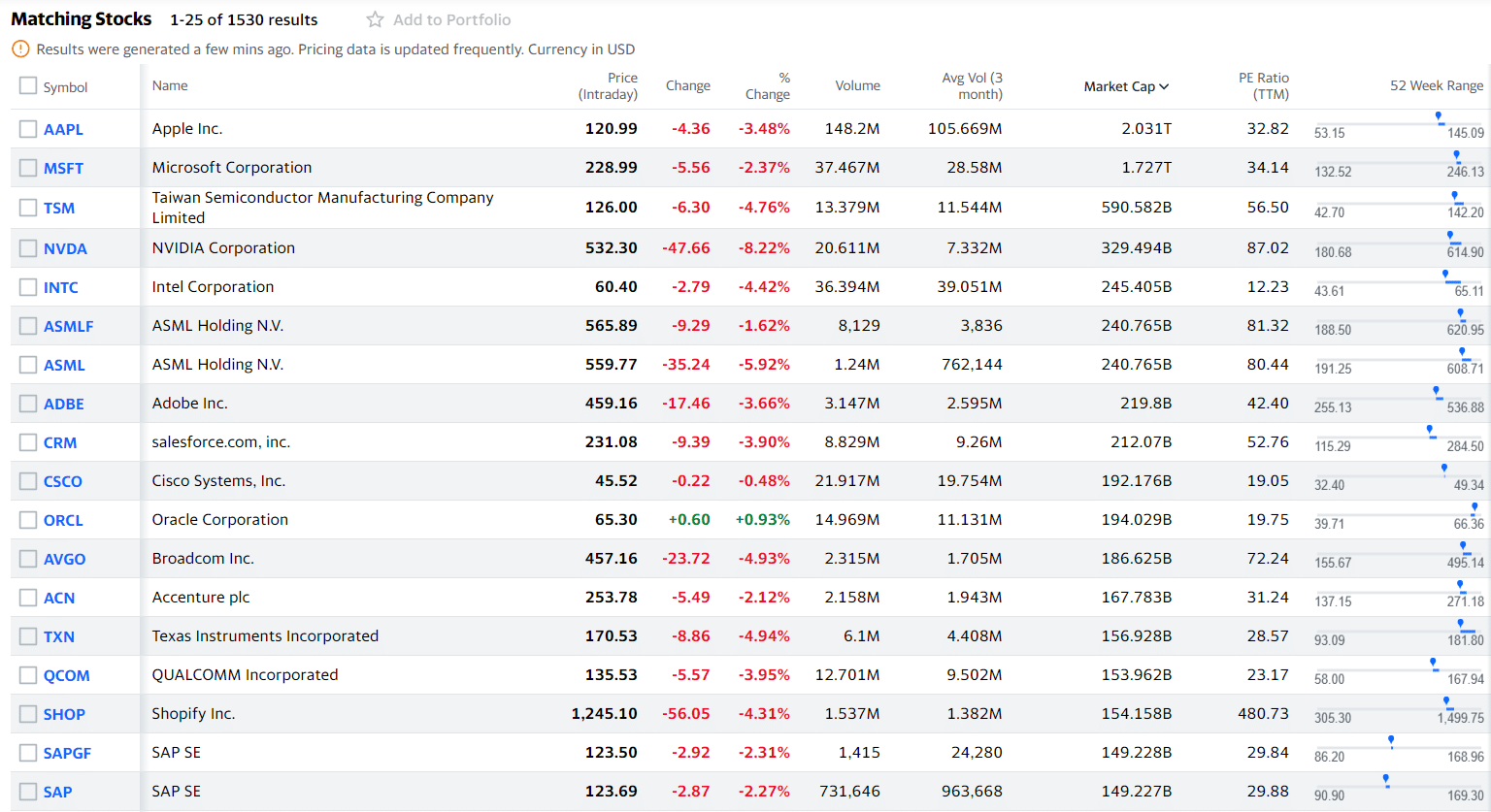Open the AVGO ticker link
Viewport: 1491px width, 812px height.
pos(65,559)
